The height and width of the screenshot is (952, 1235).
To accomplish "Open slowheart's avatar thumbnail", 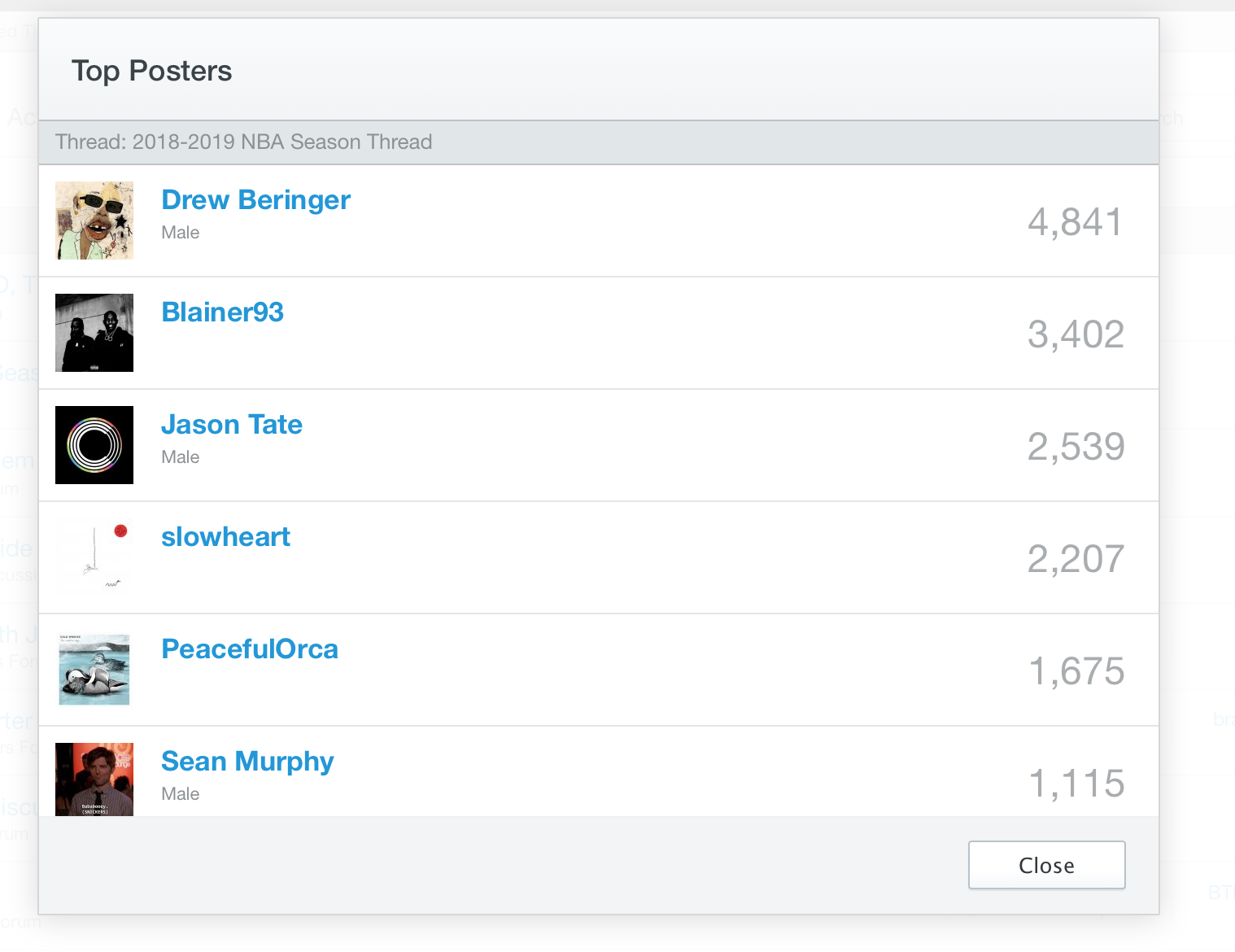I will (94, 557).
